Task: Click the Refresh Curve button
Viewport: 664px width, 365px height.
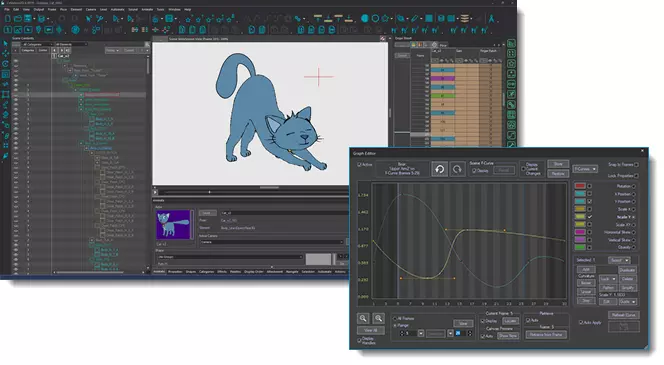Action: (x=624, y=315)
